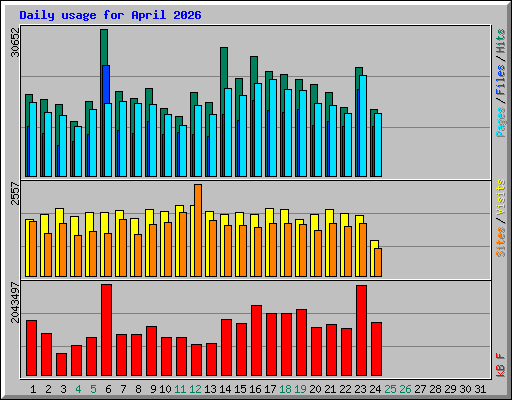Click the Sites legend label
The width and height of the screenshot is (512, 400).
[x=500, y=242]
